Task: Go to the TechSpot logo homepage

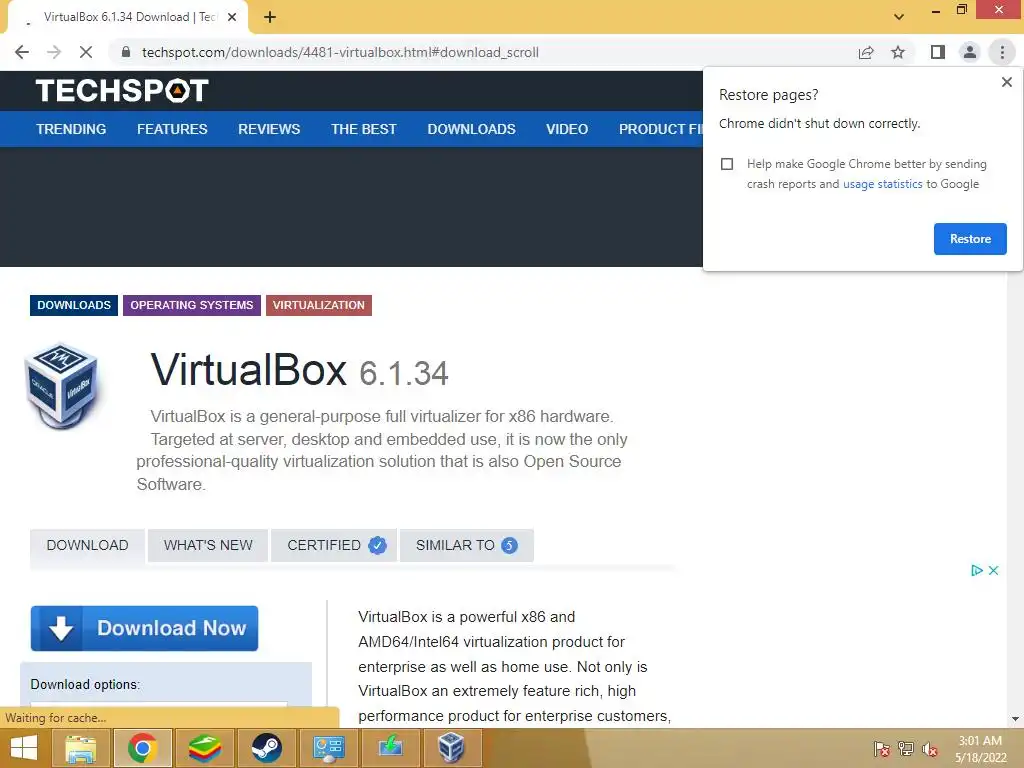Action: pos(122,90)
